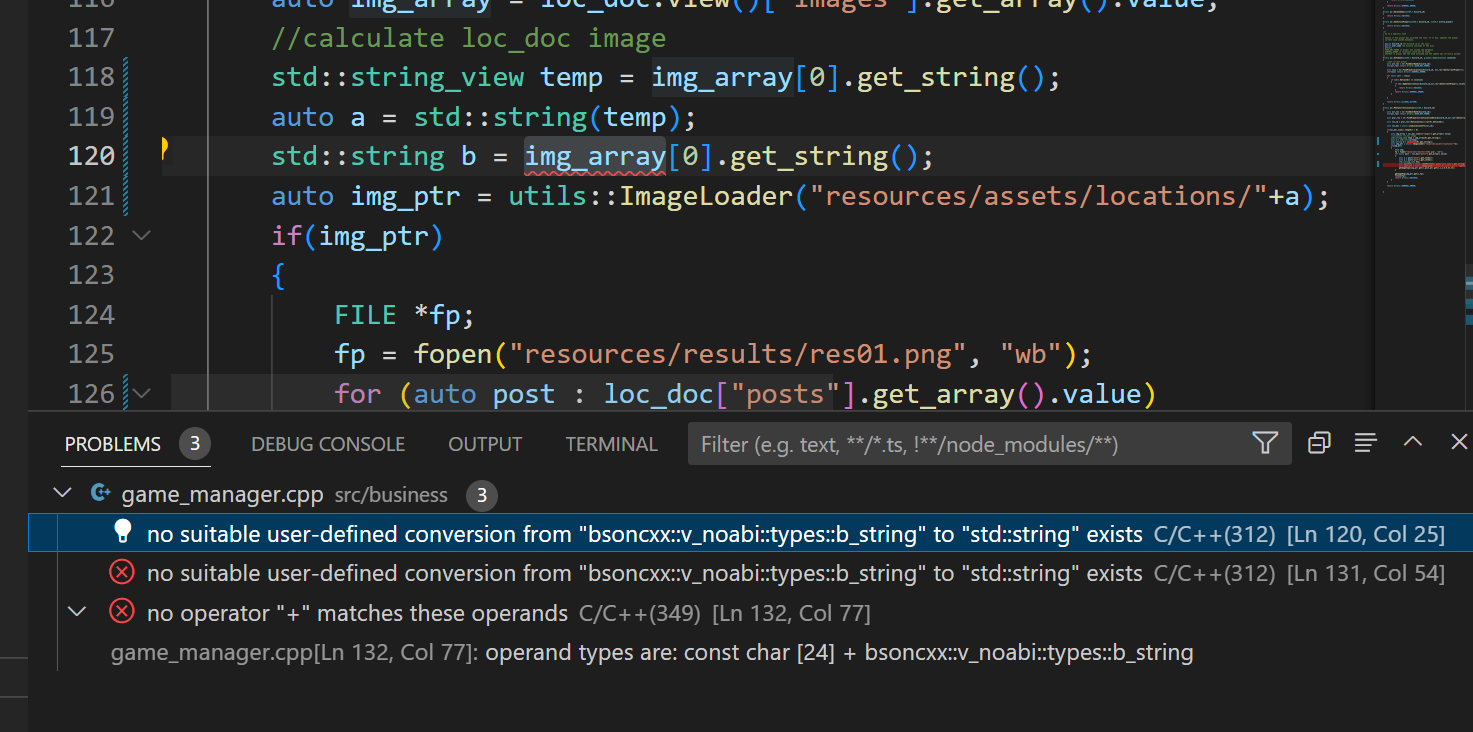Click the lightbulb icon on the selected problem row
Screen dimensions: 1473x732
122,532
